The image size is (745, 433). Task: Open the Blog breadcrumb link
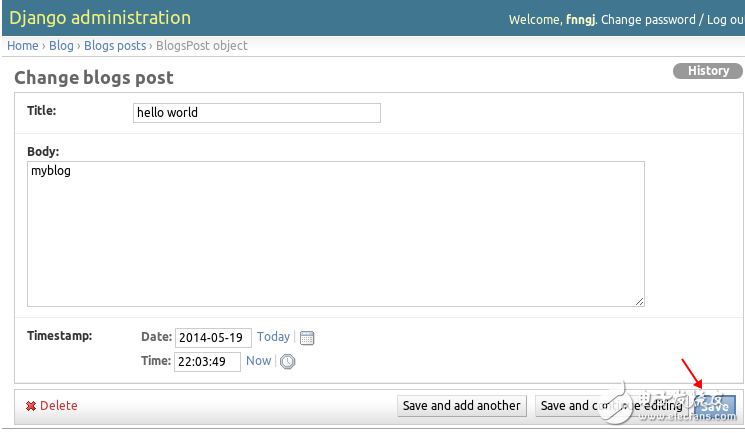62,46
